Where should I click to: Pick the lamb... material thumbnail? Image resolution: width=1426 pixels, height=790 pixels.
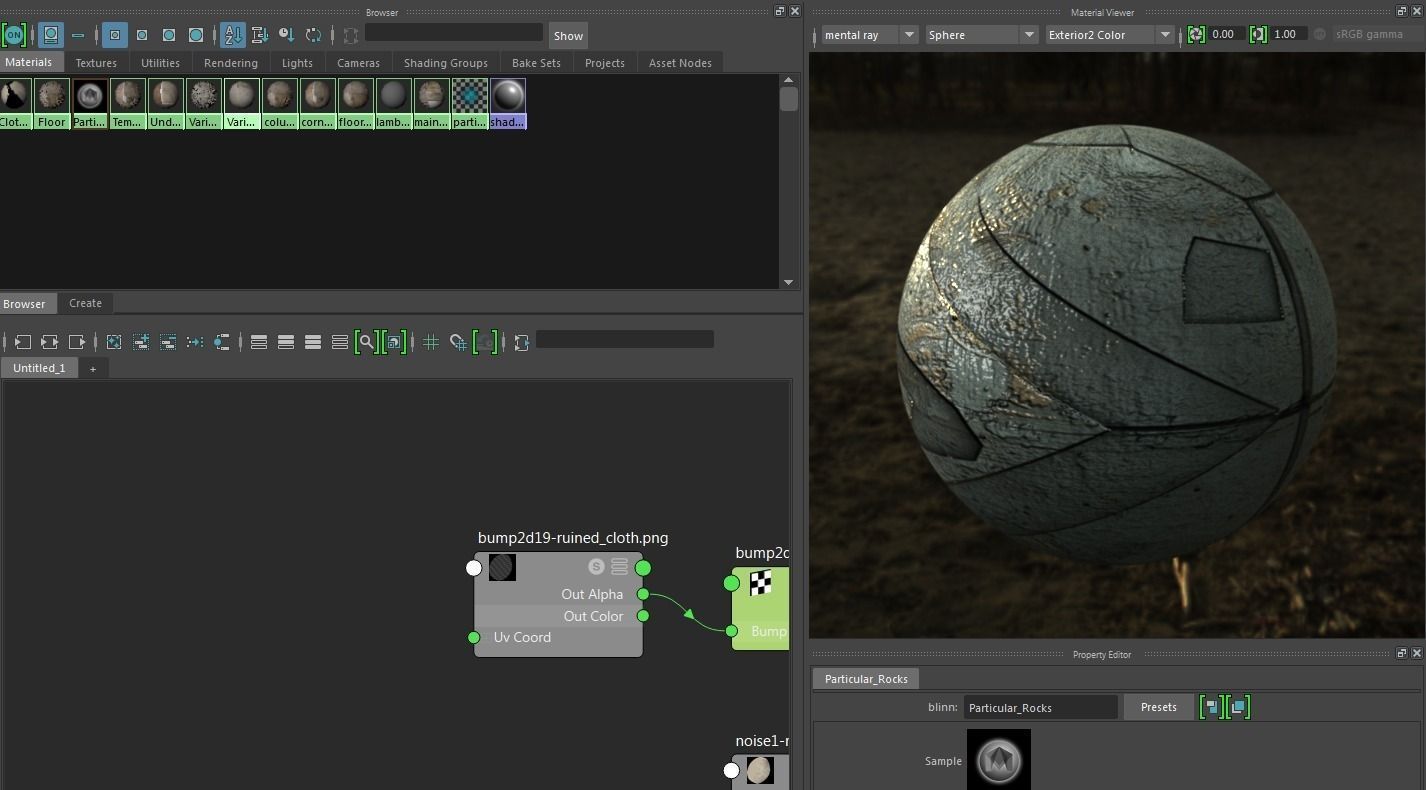394,103
